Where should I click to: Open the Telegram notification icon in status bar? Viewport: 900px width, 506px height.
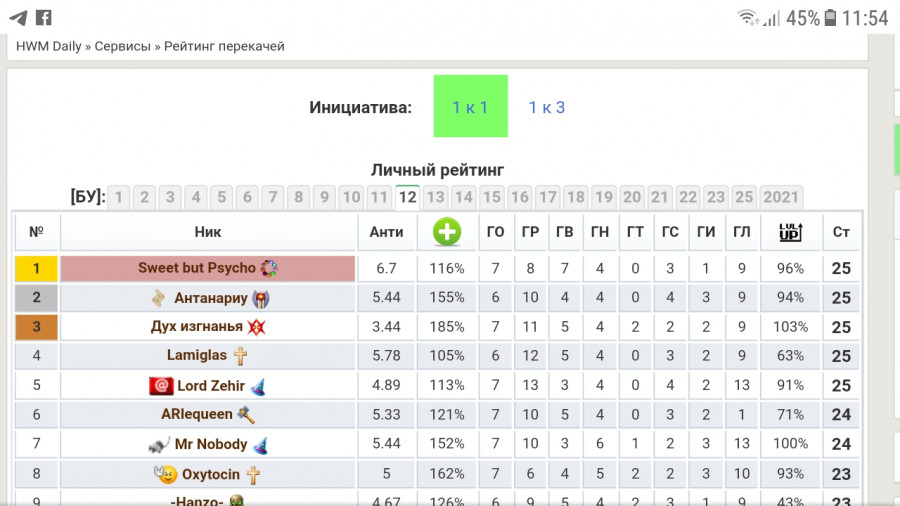(x=18, y=18)
